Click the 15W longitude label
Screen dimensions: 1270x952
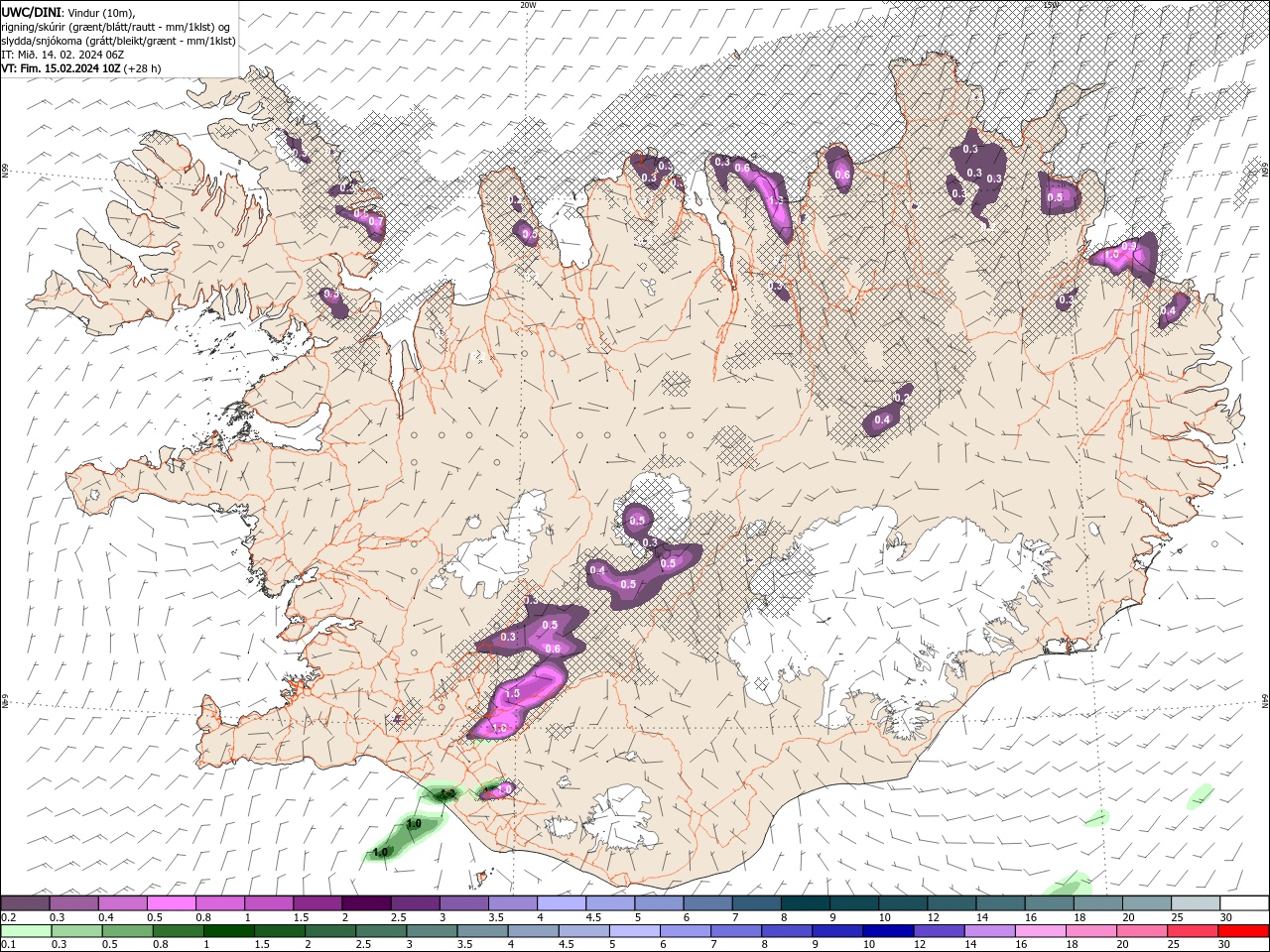click(1051, 5)
